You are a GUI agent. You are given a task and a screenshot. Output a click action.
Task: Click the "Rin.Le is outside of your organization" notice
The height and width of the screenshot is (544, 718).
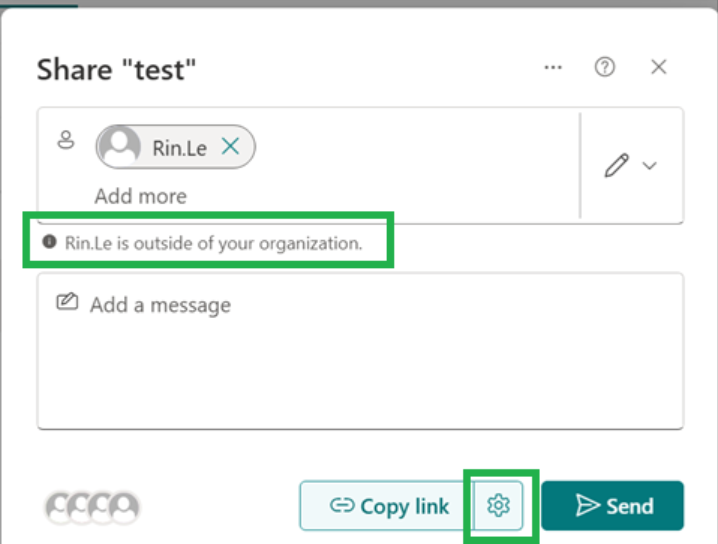(203, 243)
